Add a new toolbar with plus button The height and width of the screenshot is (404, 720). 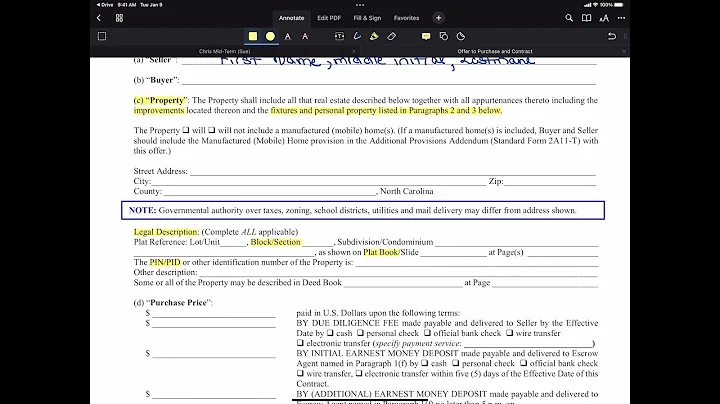point(439,18)
